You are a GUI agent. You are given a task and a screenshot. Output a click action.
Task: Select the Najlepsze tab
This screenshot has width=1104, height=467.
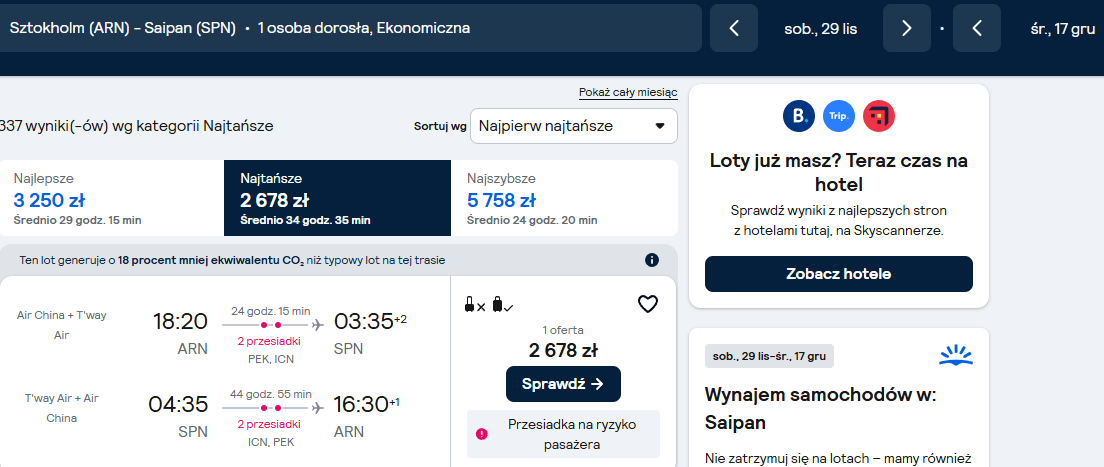[112, 198]
